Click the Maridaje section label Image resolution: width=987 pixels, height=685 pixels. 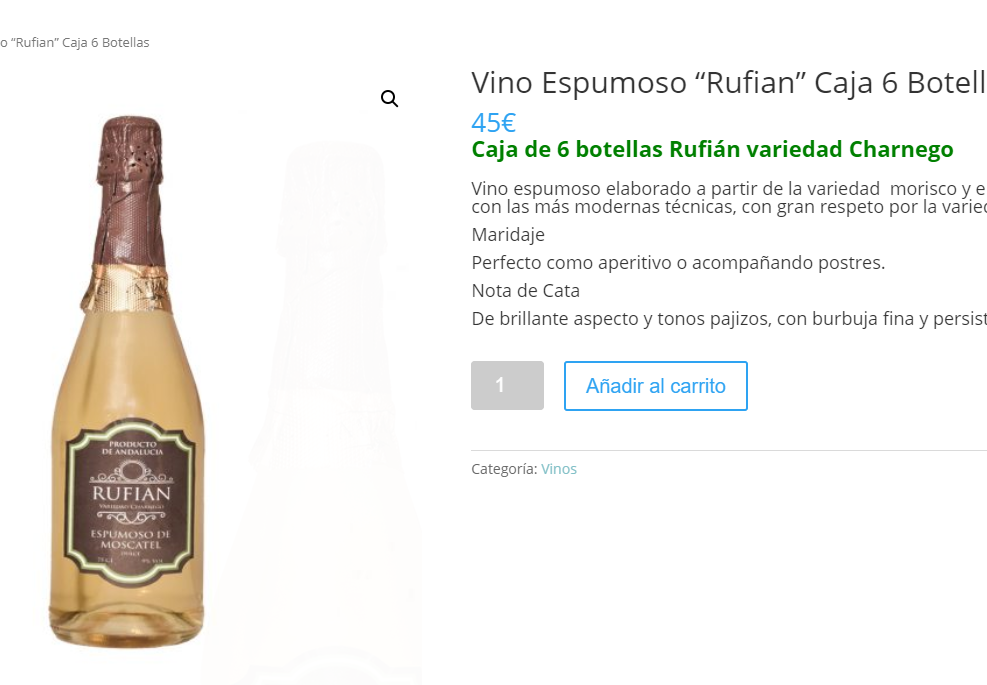pos(508,235)
